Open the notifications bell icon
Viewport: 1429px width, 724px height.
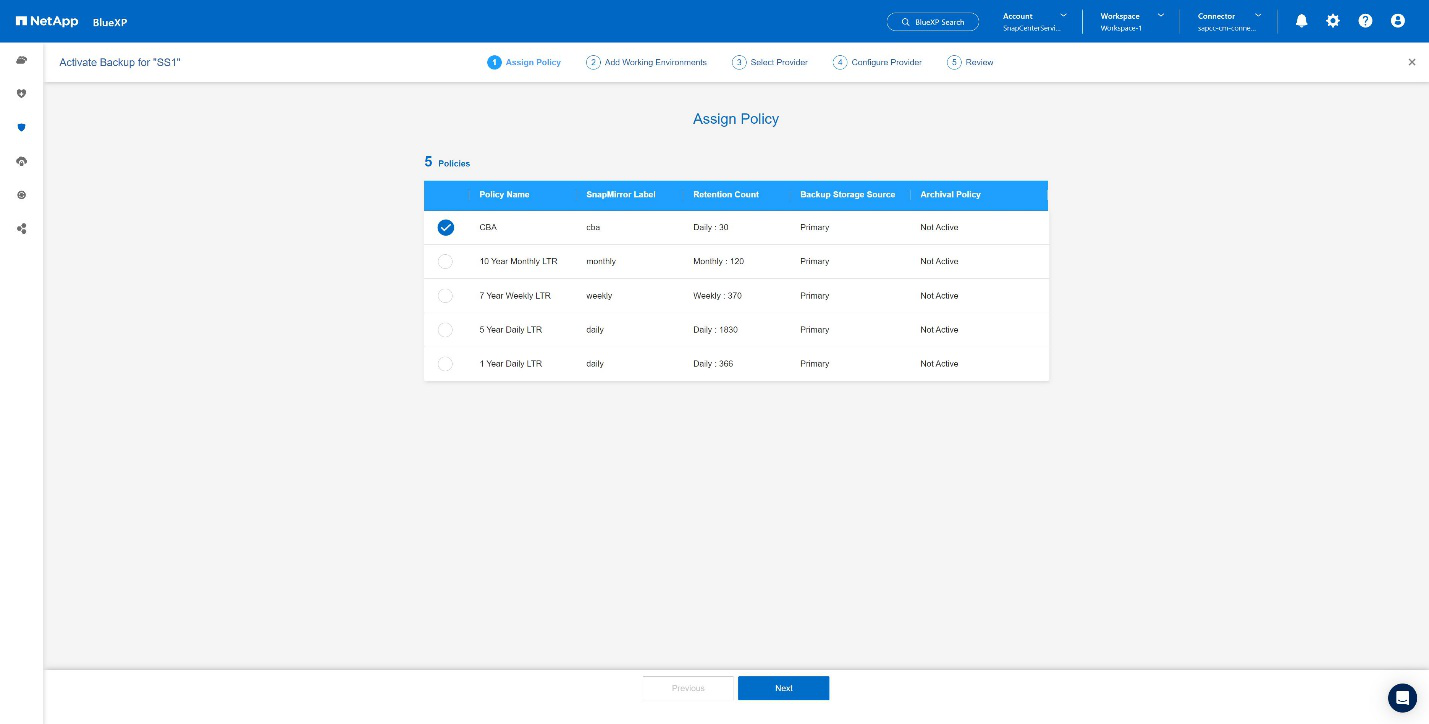click(x=1301, y=21)
